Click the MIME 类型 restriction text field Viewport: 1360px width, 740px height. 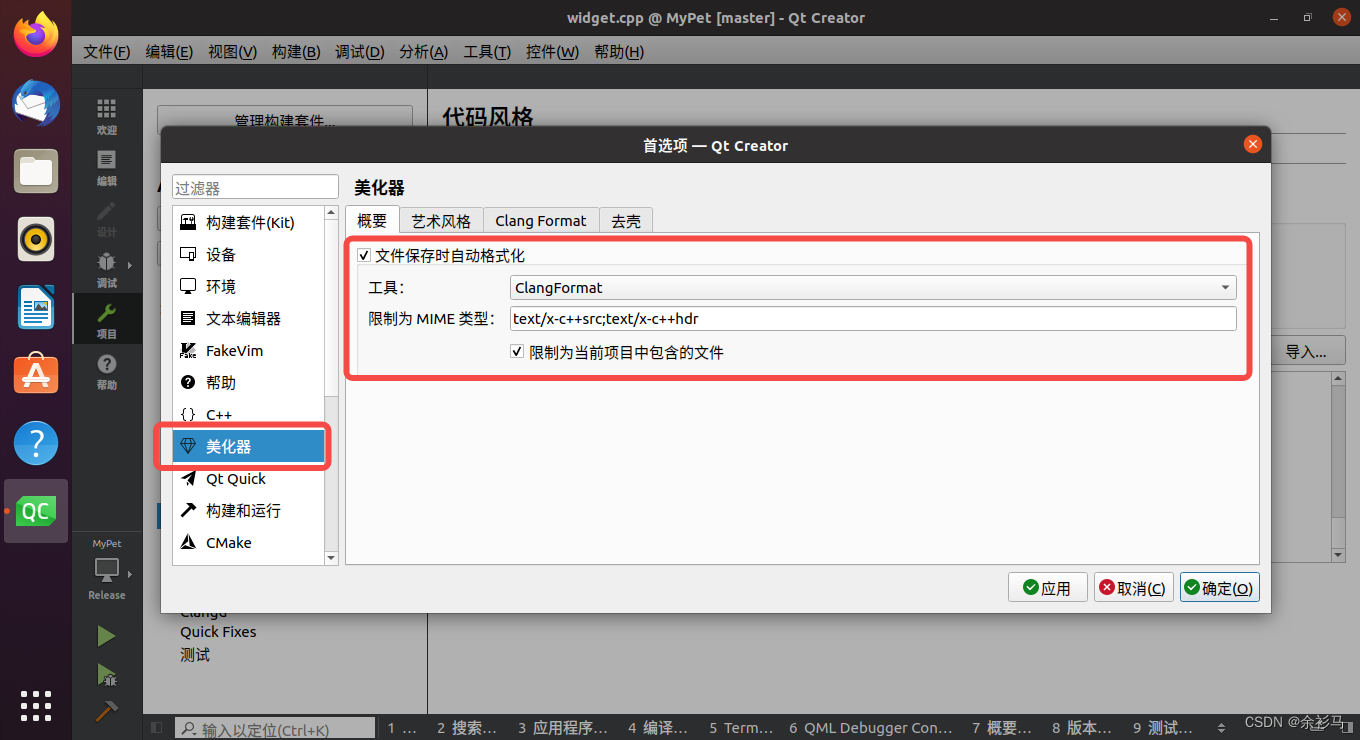(x=873, y=319)
